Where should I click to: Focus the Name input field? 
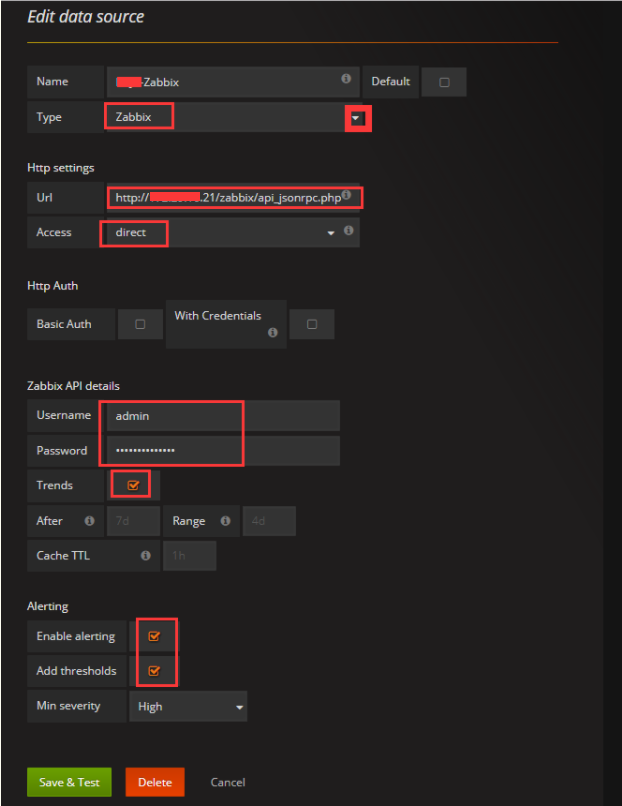pos(233,82)
